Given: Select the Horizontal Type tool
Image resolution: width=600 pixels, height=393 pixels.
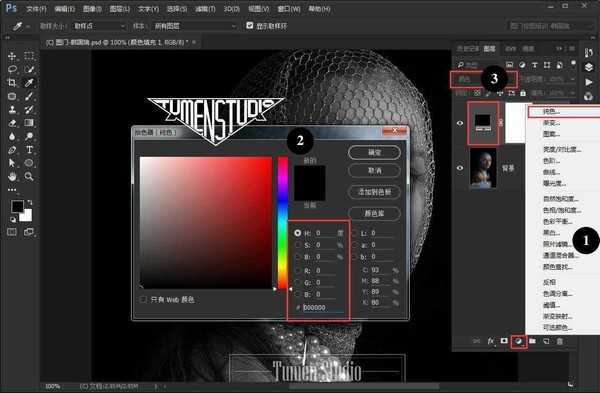Looking at the screenshot, I should 29,150.
